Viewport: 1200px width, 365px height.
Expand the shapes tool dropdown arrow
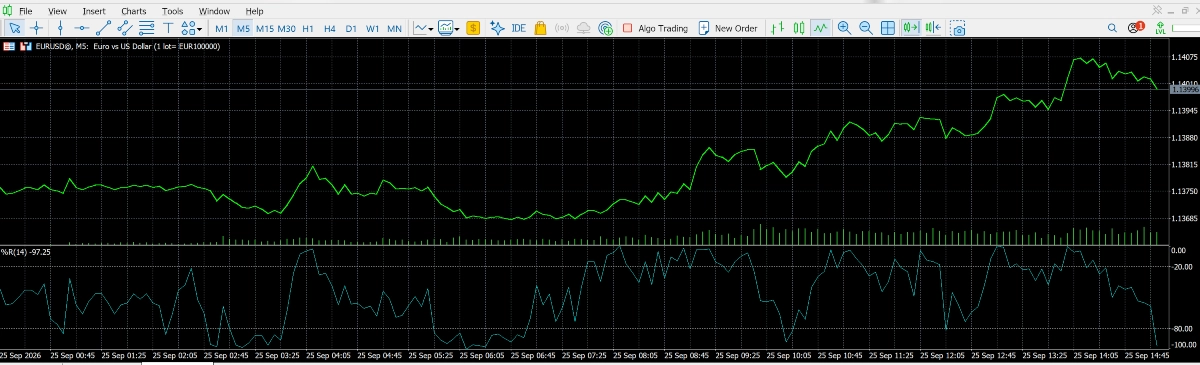coord(200,29)
